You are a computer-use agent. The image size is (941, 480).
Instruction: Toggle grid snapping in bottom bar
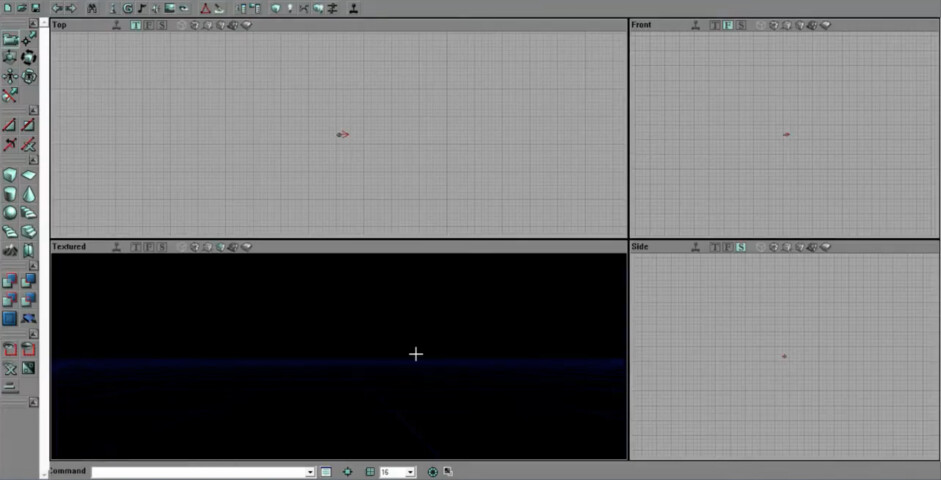tap(370, 472)
